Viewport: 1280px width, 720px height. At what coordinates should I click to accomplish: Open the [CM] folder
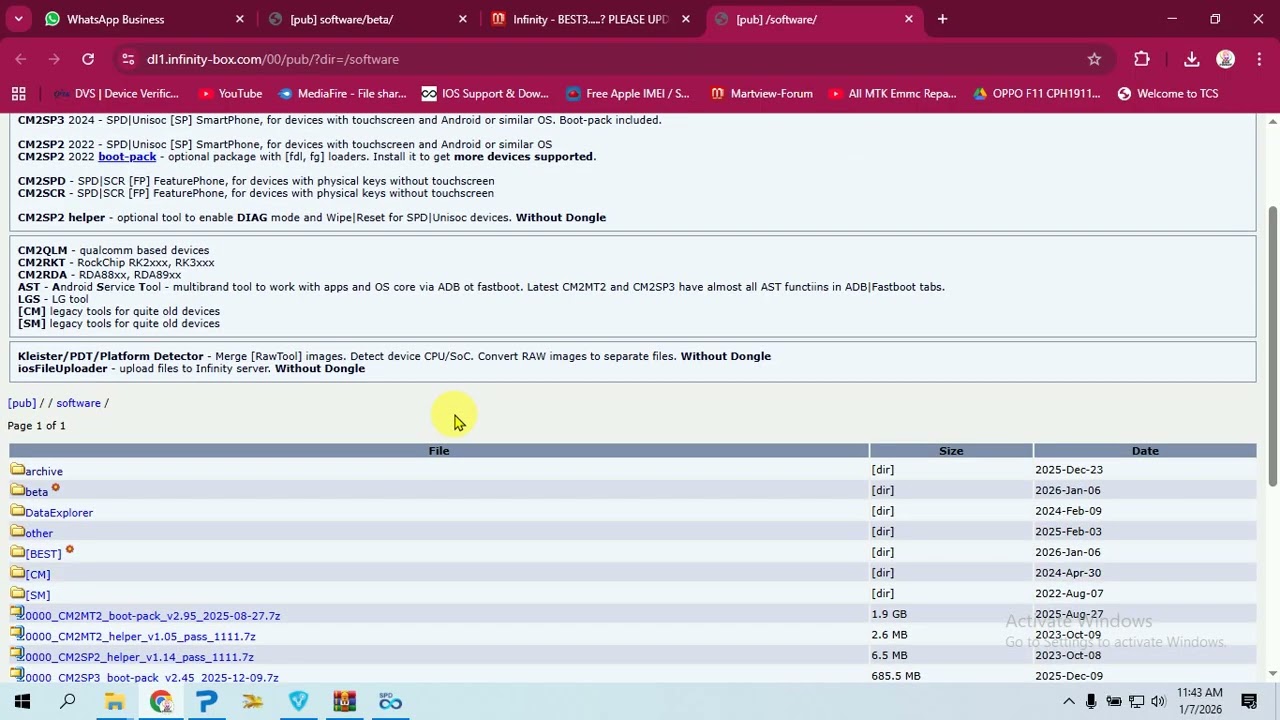click(38, 575)
